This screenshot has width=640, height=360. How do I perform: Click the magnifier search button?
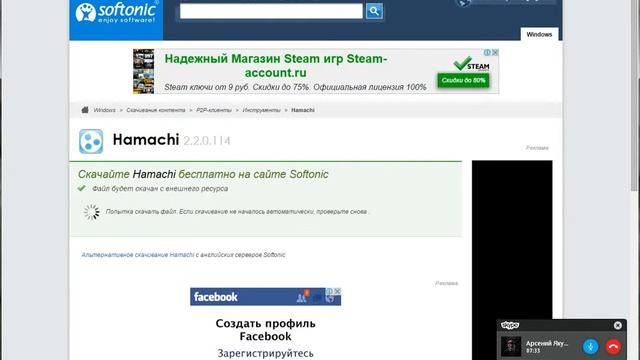coord(374,11)
